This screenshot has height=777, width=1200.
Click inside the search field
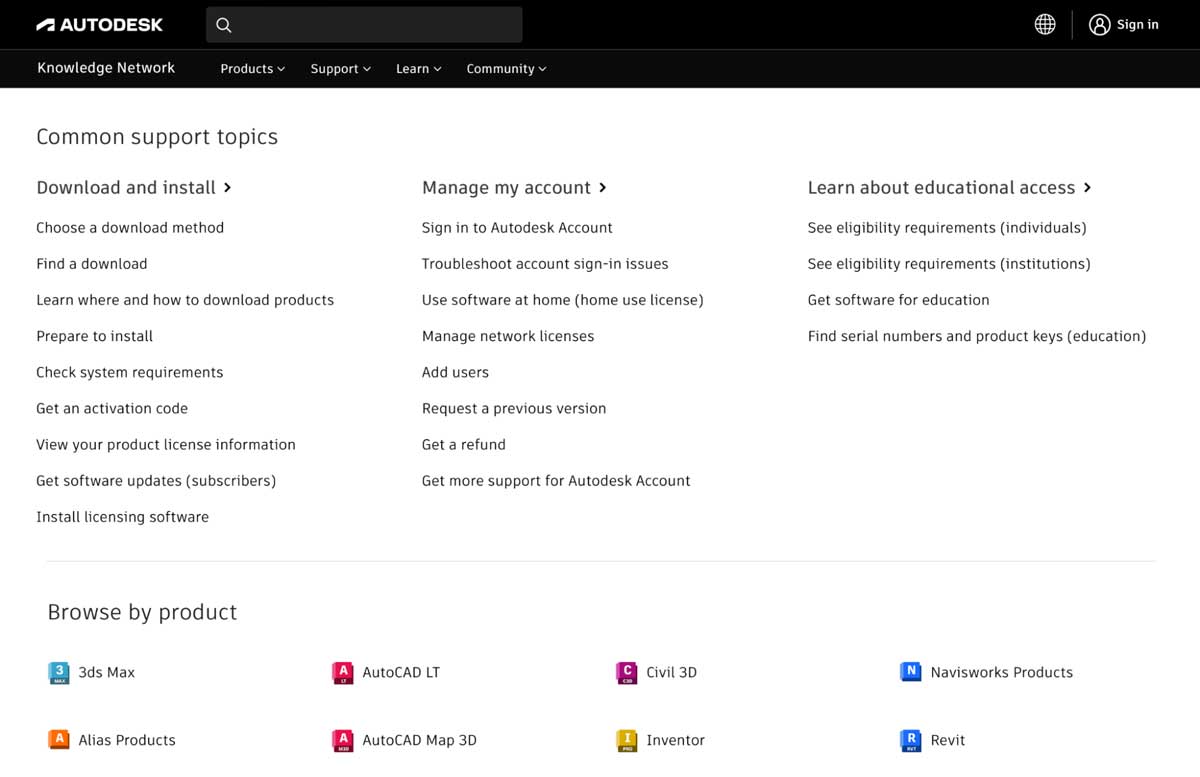[x=363, y=24]
